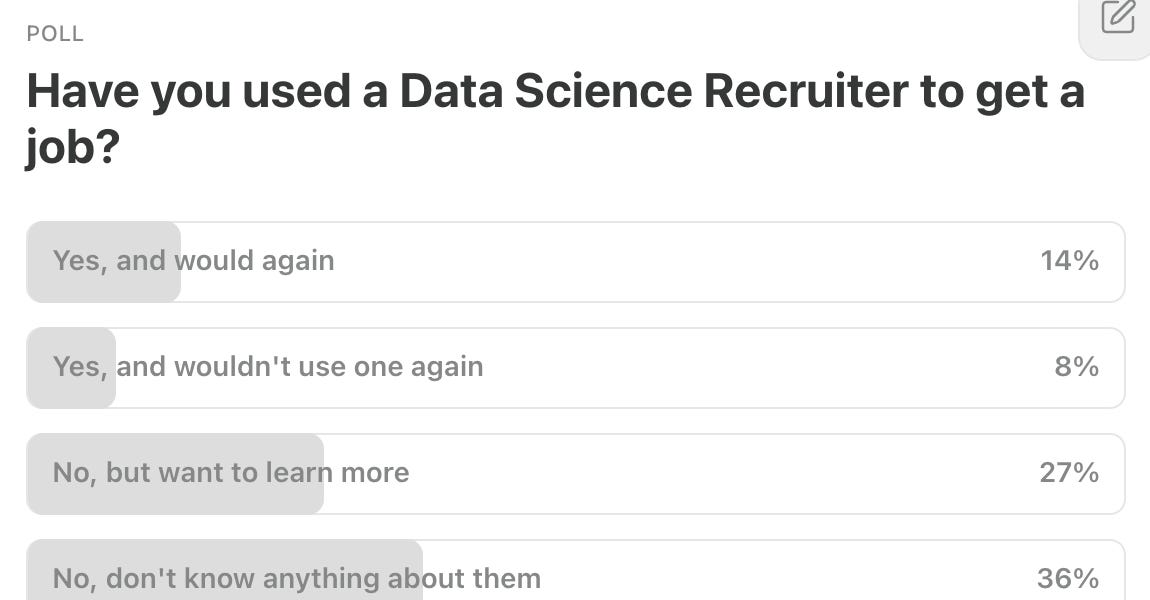Image resolution: width=1150 pixels, height=600 pixels.
Task: Click the bottom poll option row
Action: (575, 577)
